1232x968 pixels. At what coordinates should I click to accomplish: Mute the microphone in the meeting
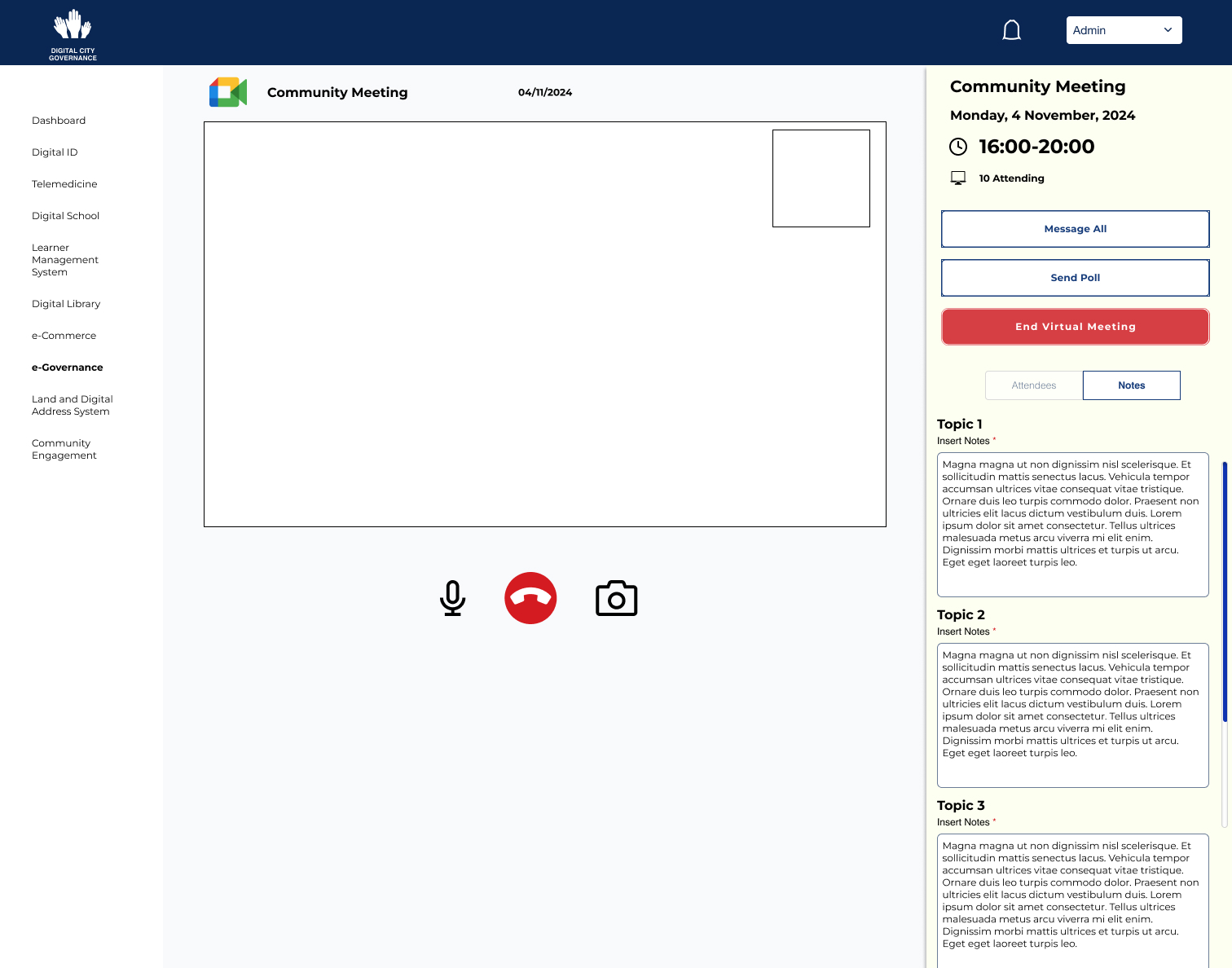pos(452,598)
